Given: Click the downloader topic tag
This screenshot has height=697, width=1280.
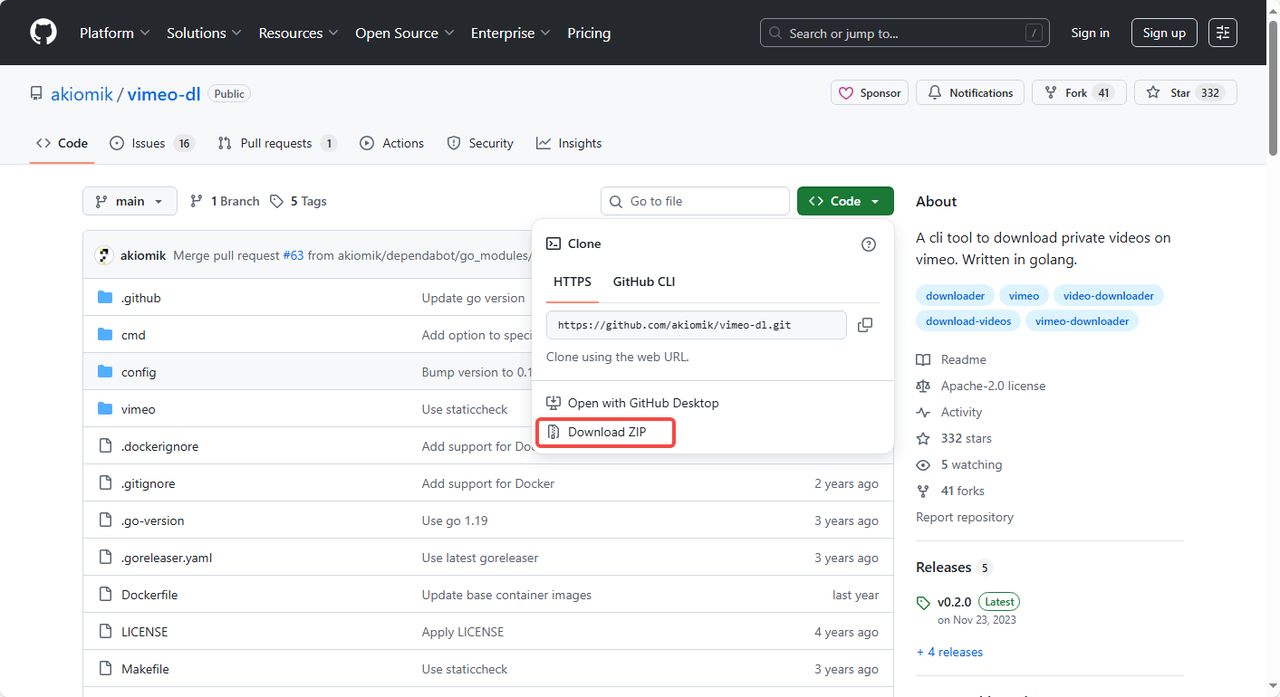Looking at the screenshot, I should tap(954, 295).
